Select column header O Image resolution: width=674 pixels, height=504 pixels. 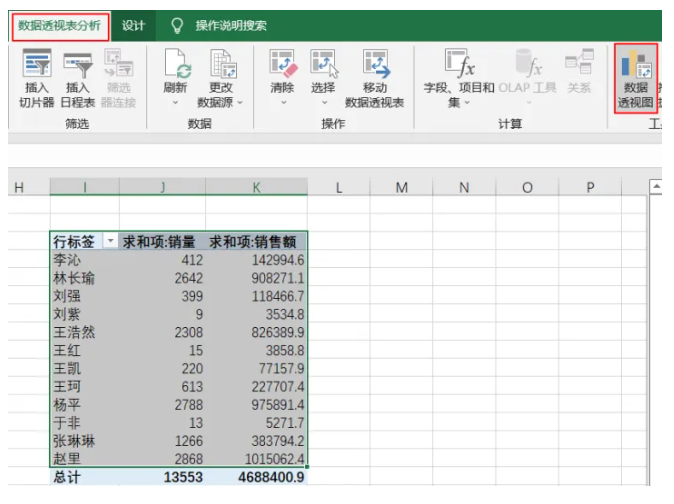pyautogui.click(x=527, y=187)
